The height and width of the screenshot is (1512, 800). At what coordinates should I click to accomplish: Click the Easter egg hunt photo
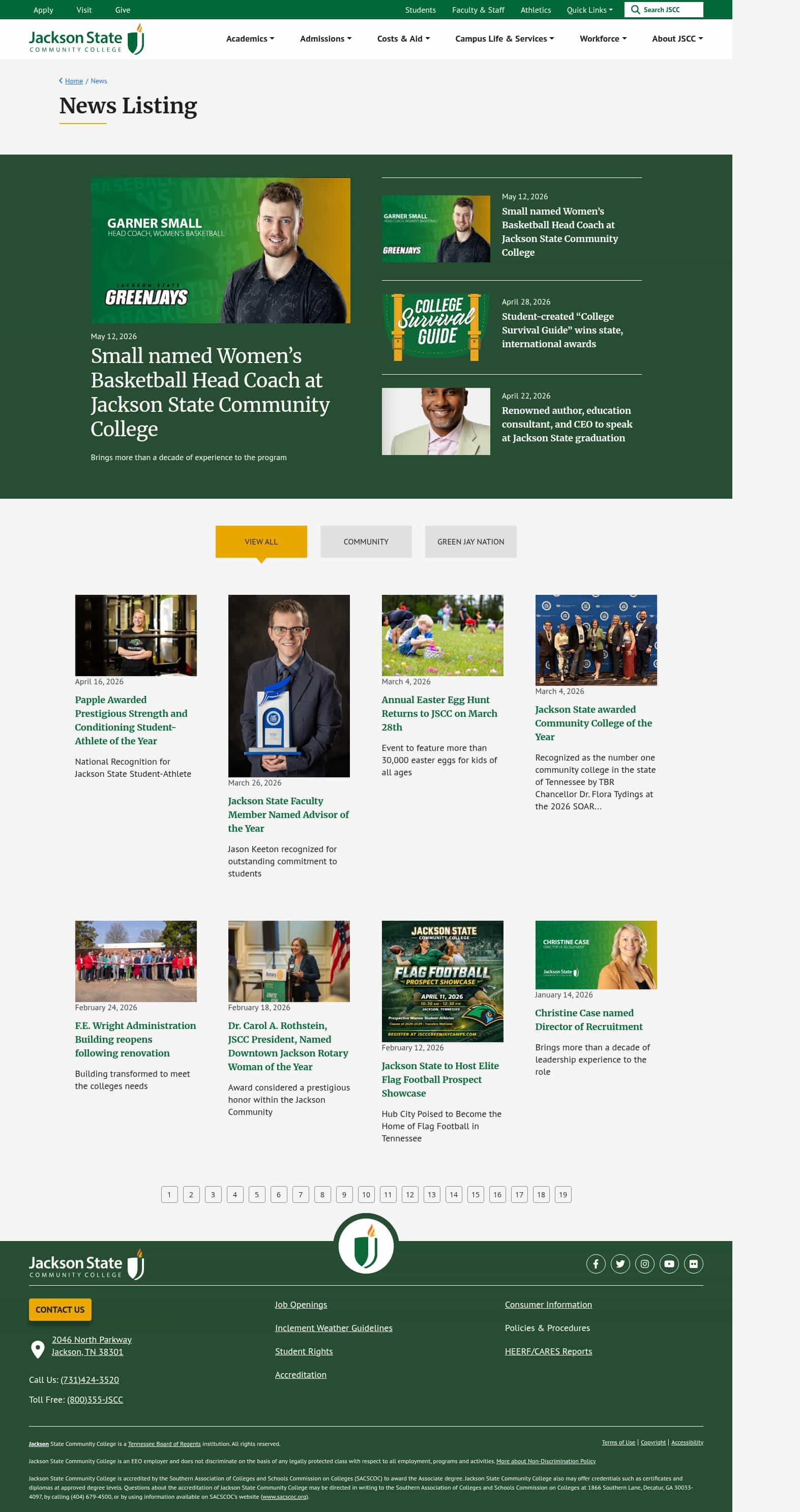pyautogui.click(x=442, y=636)
